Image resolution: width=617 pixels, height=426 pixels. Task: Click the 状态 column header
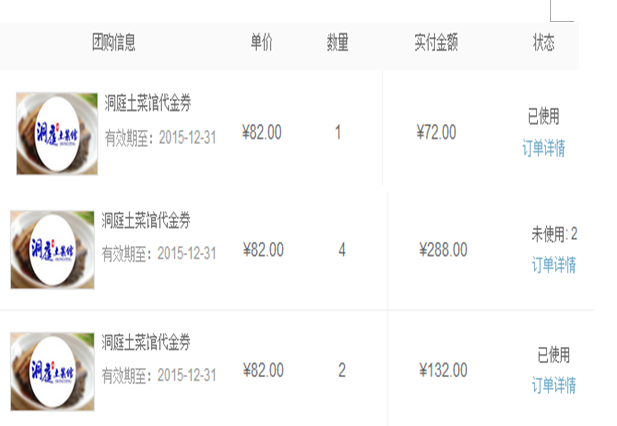pos(543,43)
